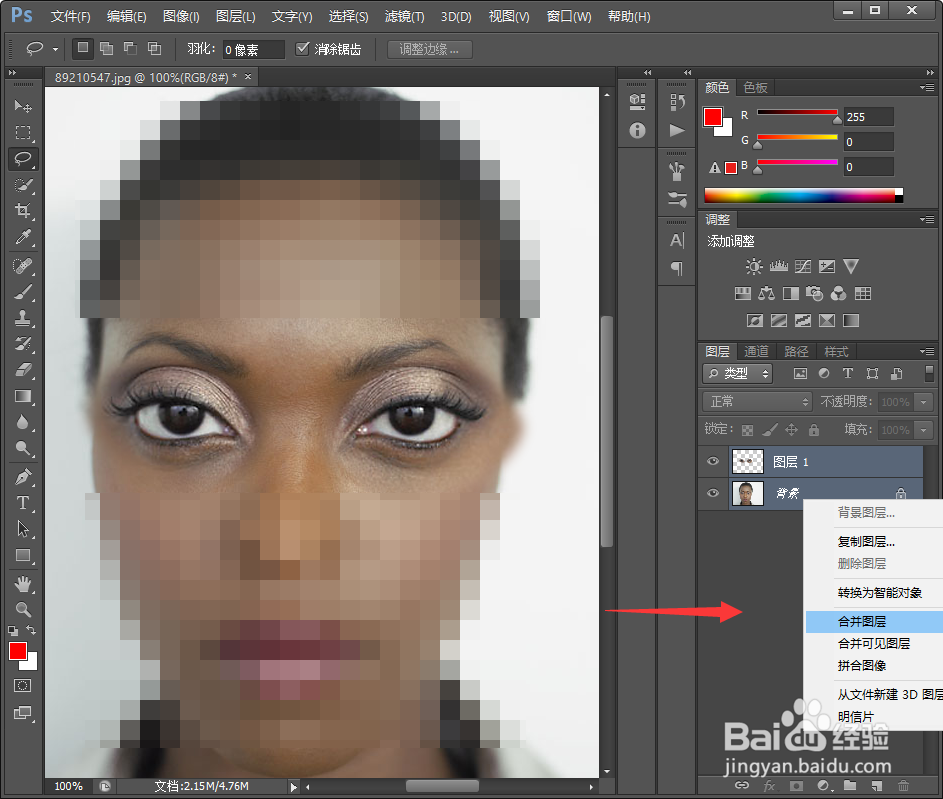
Task: Enable anti-alias checkbox 消除锯齿
Action: click(x=303, y=49)
